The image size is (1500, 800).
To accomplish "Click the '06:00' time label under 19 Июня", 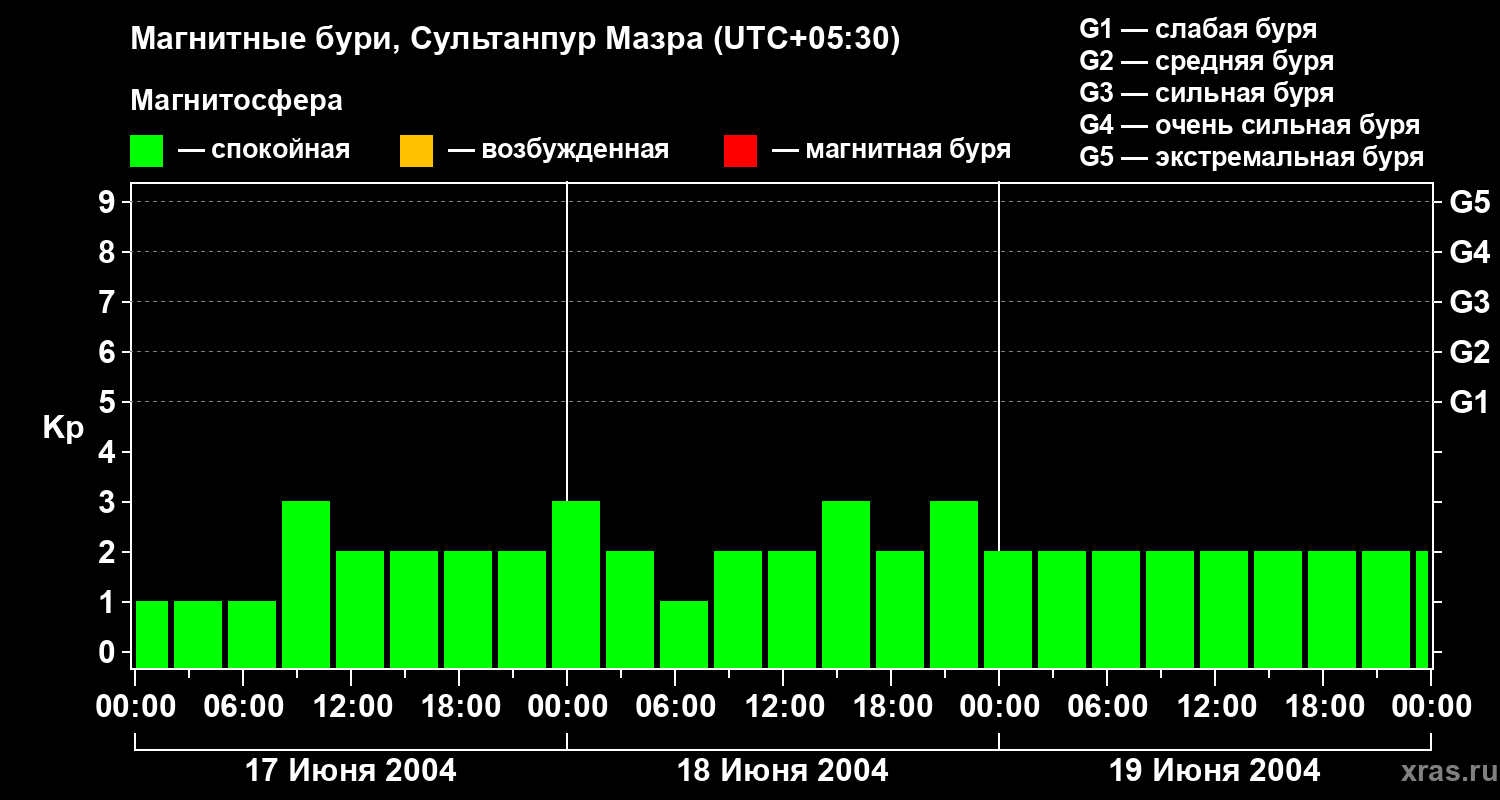I will point(1107,707).
